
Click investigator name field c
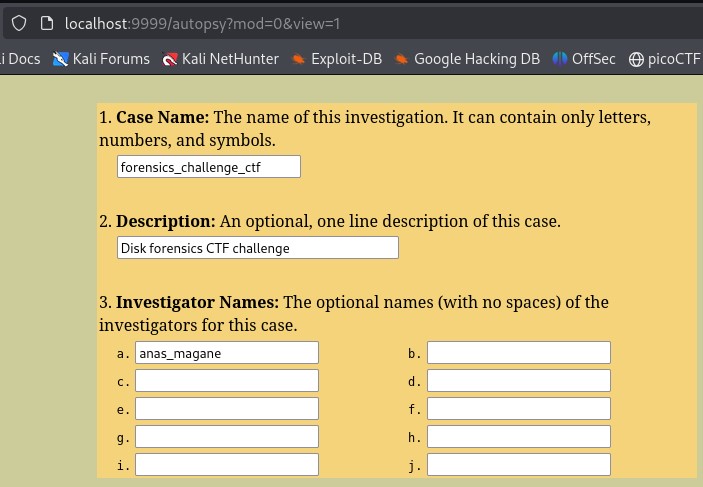[227, 381]
